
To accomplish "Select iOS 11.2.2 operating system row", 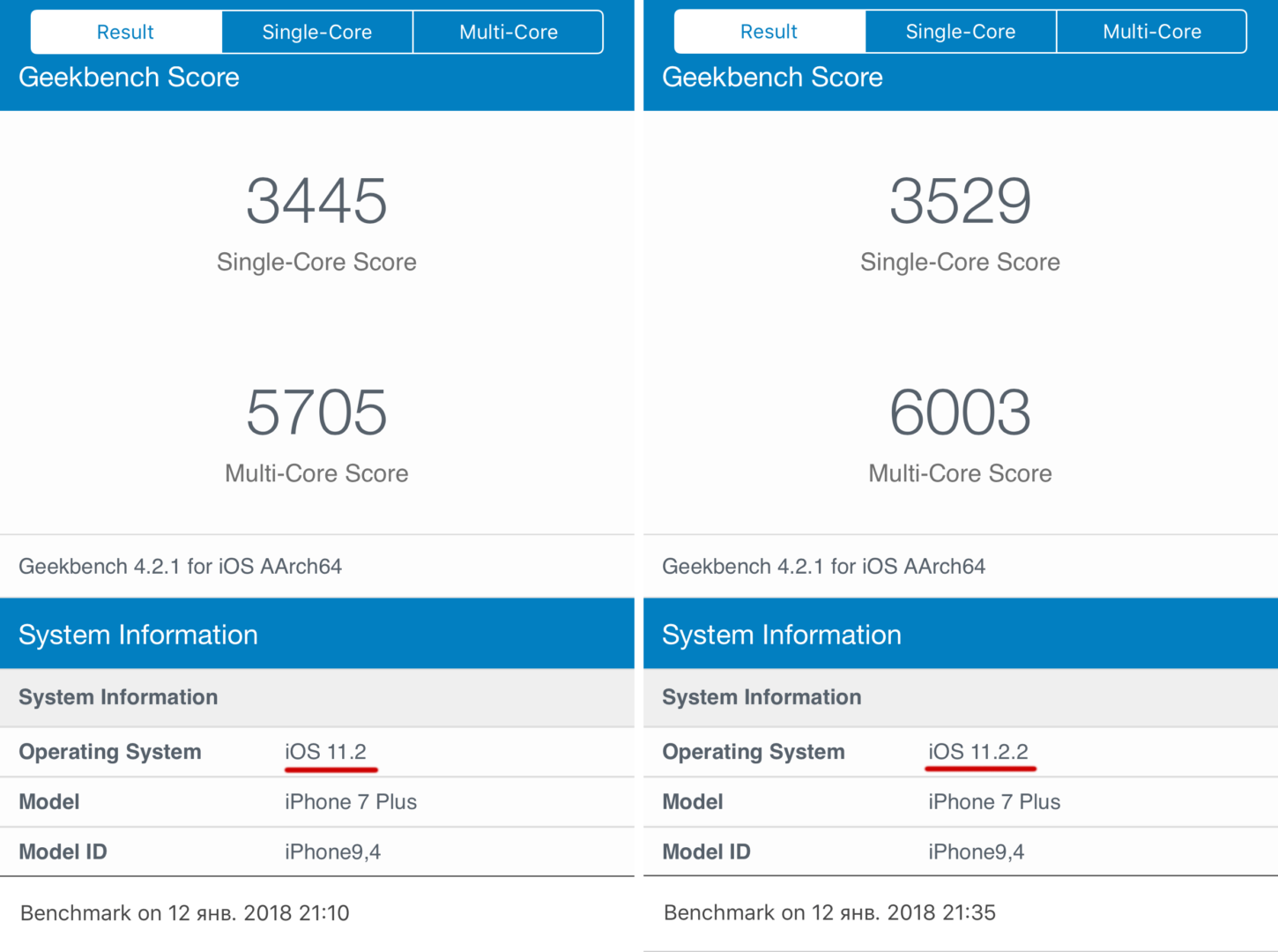I will pos(961,752).
